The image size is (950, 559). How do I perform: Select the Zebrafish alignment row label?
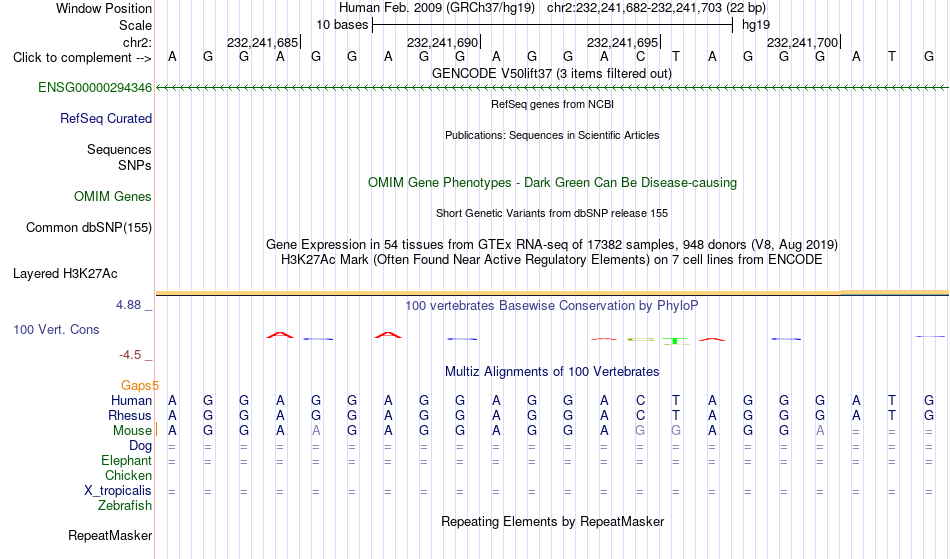click(125, 506)
